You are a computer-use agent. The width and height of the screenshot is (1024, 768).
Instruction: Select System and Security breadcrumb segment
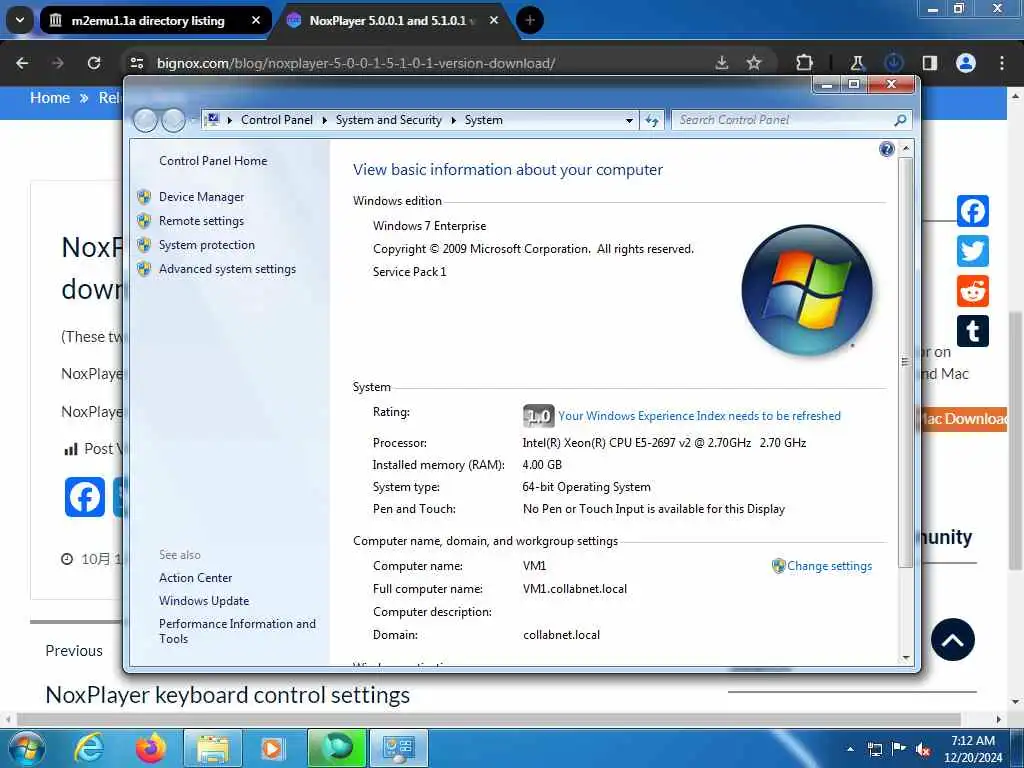pyautogui.click(x=389, y=120)
